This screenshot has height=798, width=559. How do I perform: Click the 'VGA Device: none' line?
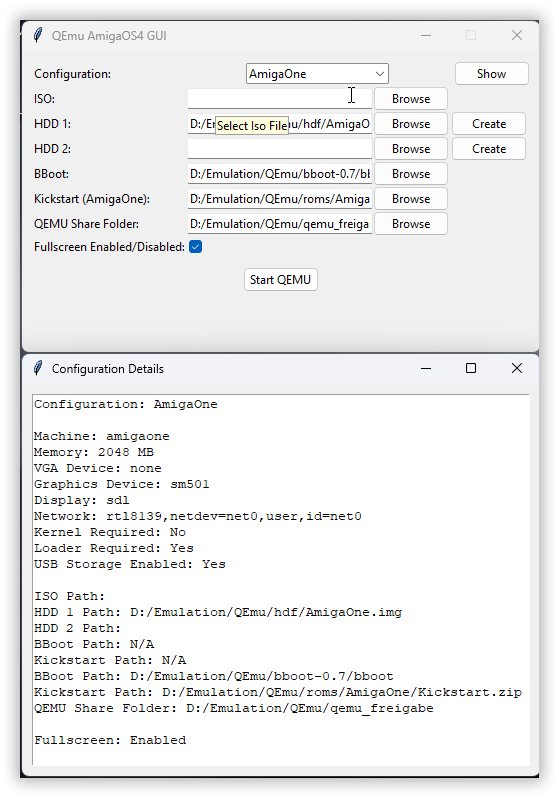(97, 468)
